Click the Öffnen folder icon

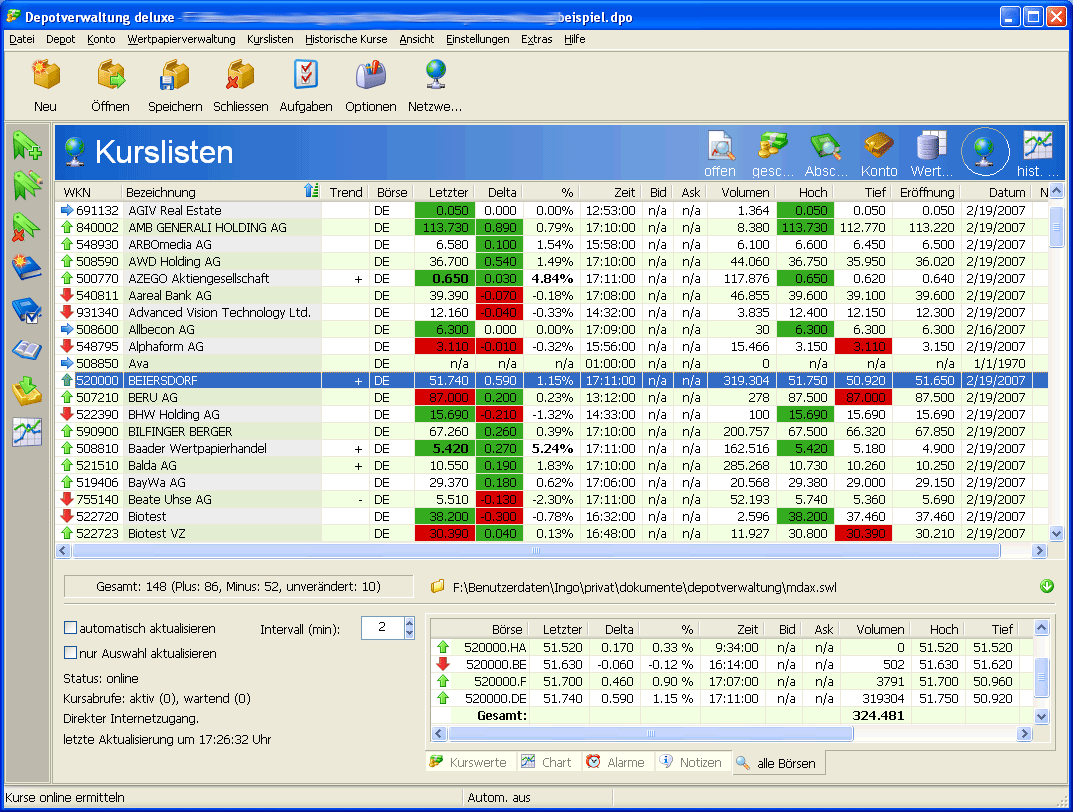[110, 76]
